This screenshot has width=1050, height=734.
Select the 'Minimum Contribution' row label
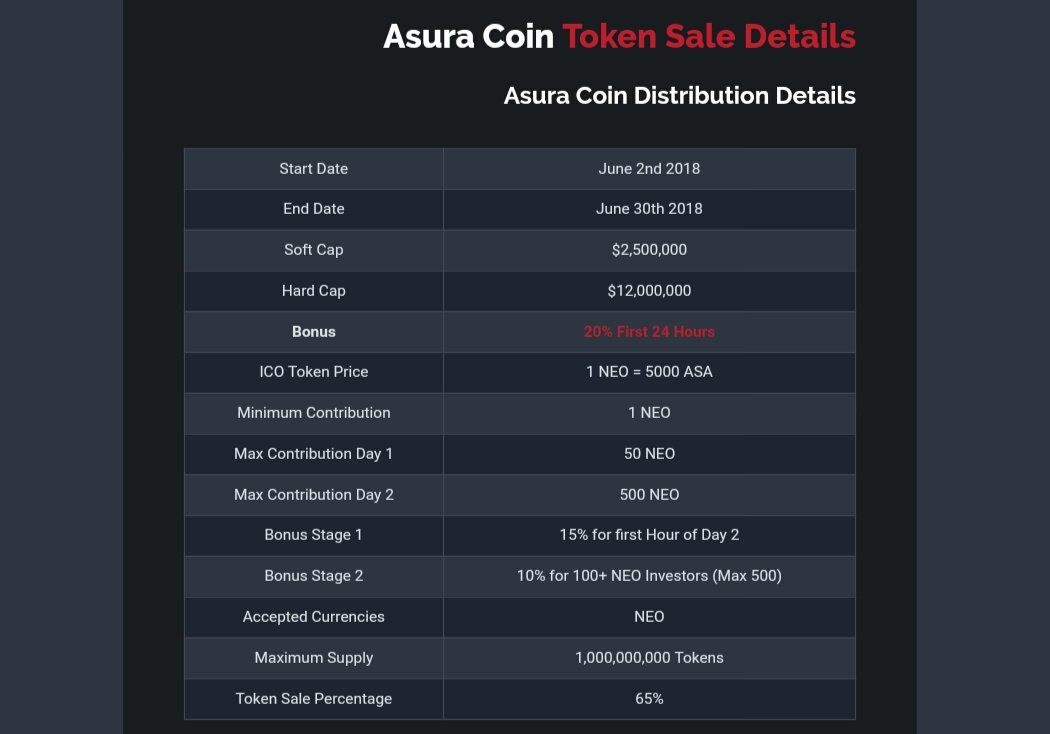pyautogui.click(x=314, y=413)
